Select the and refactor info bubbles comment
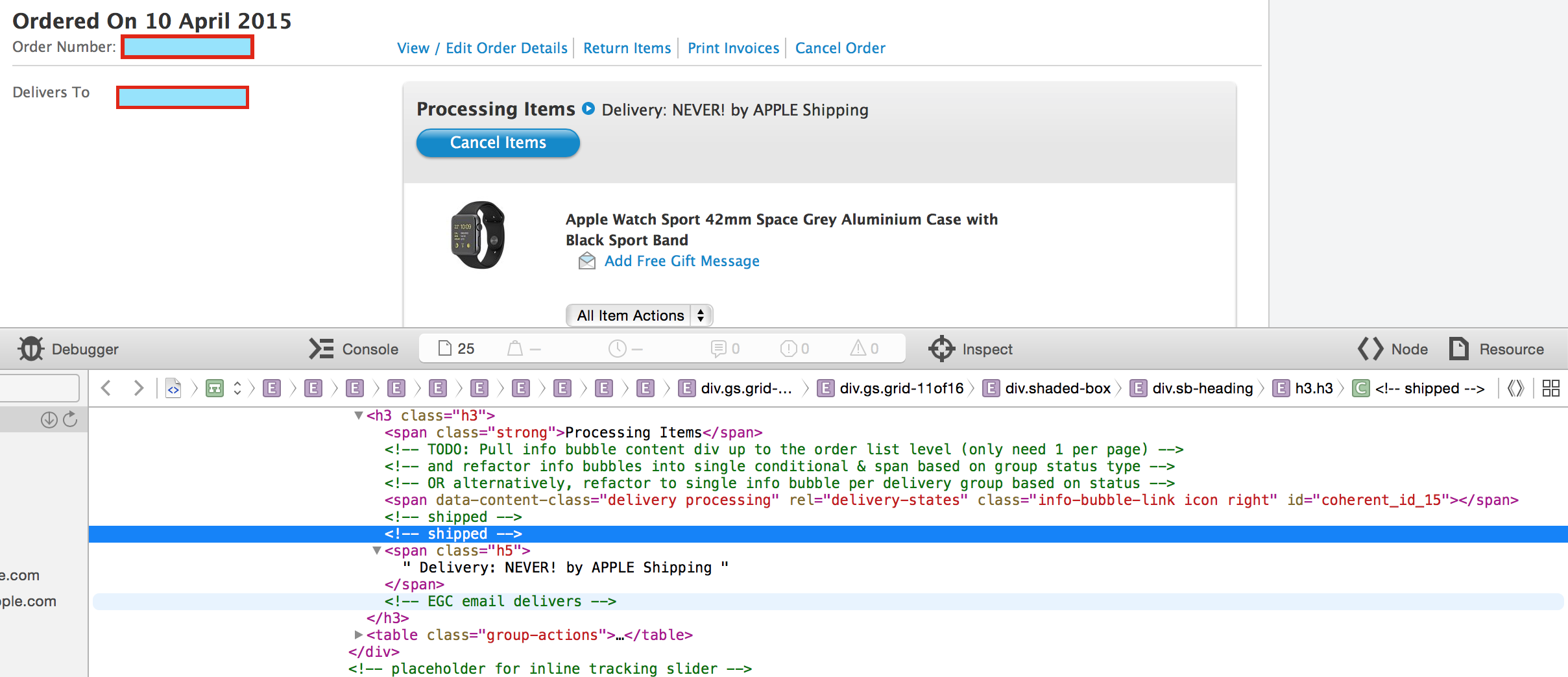1568x677 pixels. point(780,466)
